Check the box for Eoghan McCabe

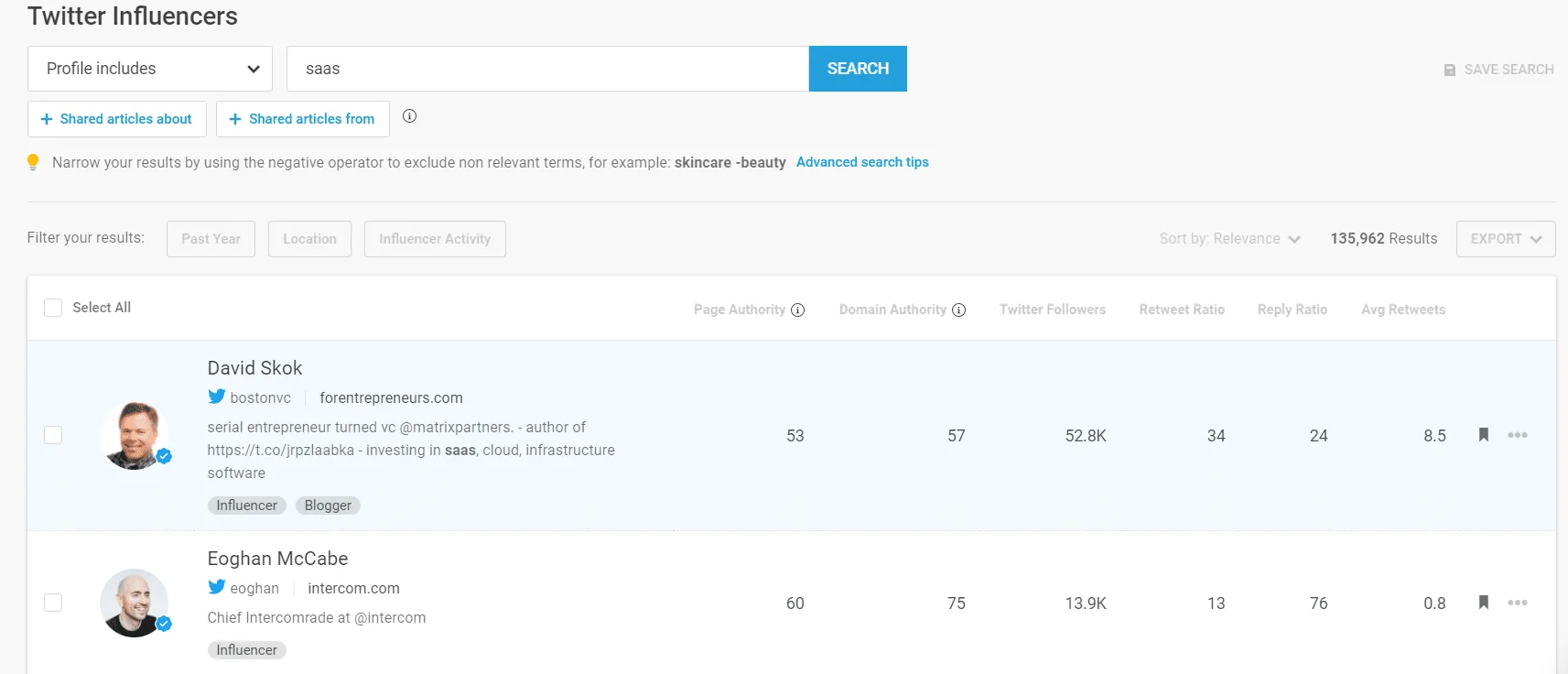pyautogui.click(x=53, y=603)
